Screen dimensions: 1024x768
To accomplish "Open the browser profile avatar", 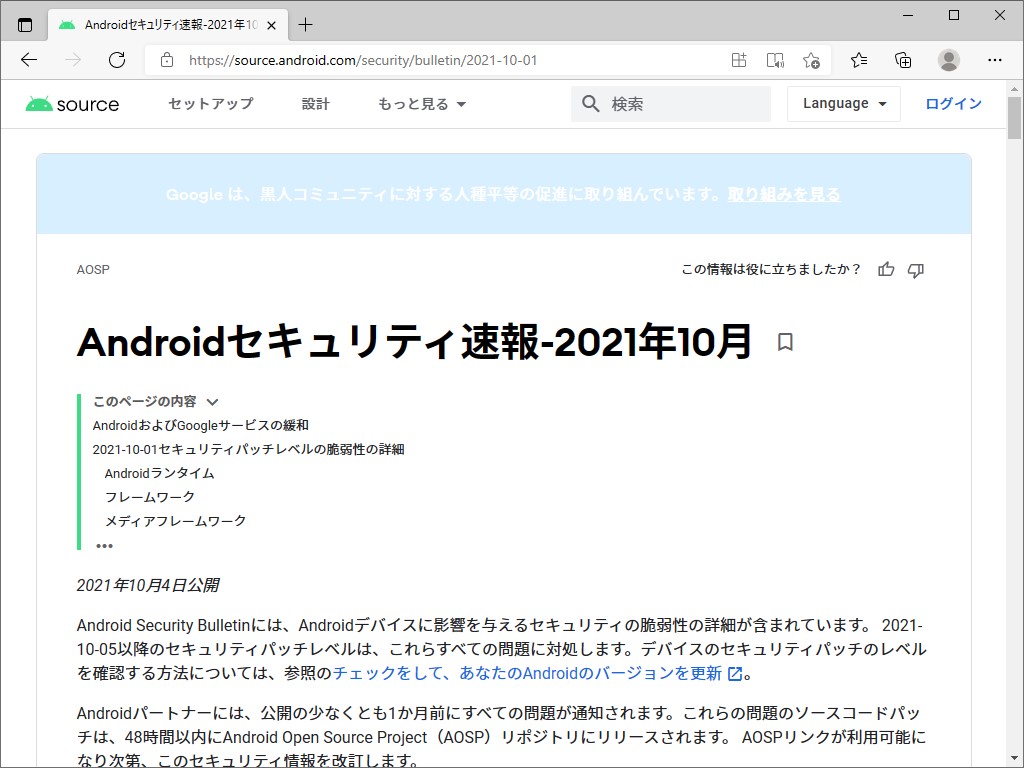I will click(948, 60).
